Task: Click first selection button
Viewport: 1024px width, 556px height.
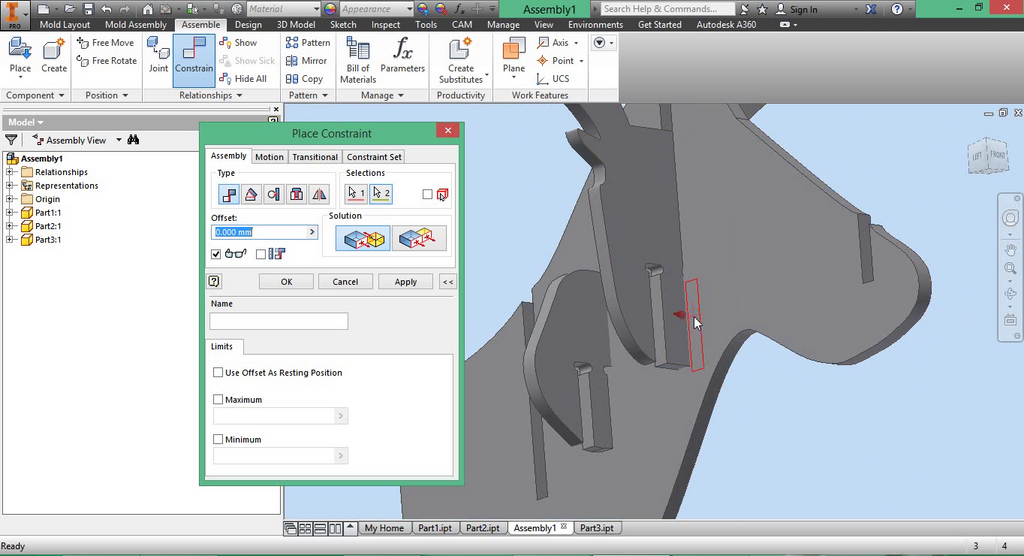Action: tap(356, 194)
